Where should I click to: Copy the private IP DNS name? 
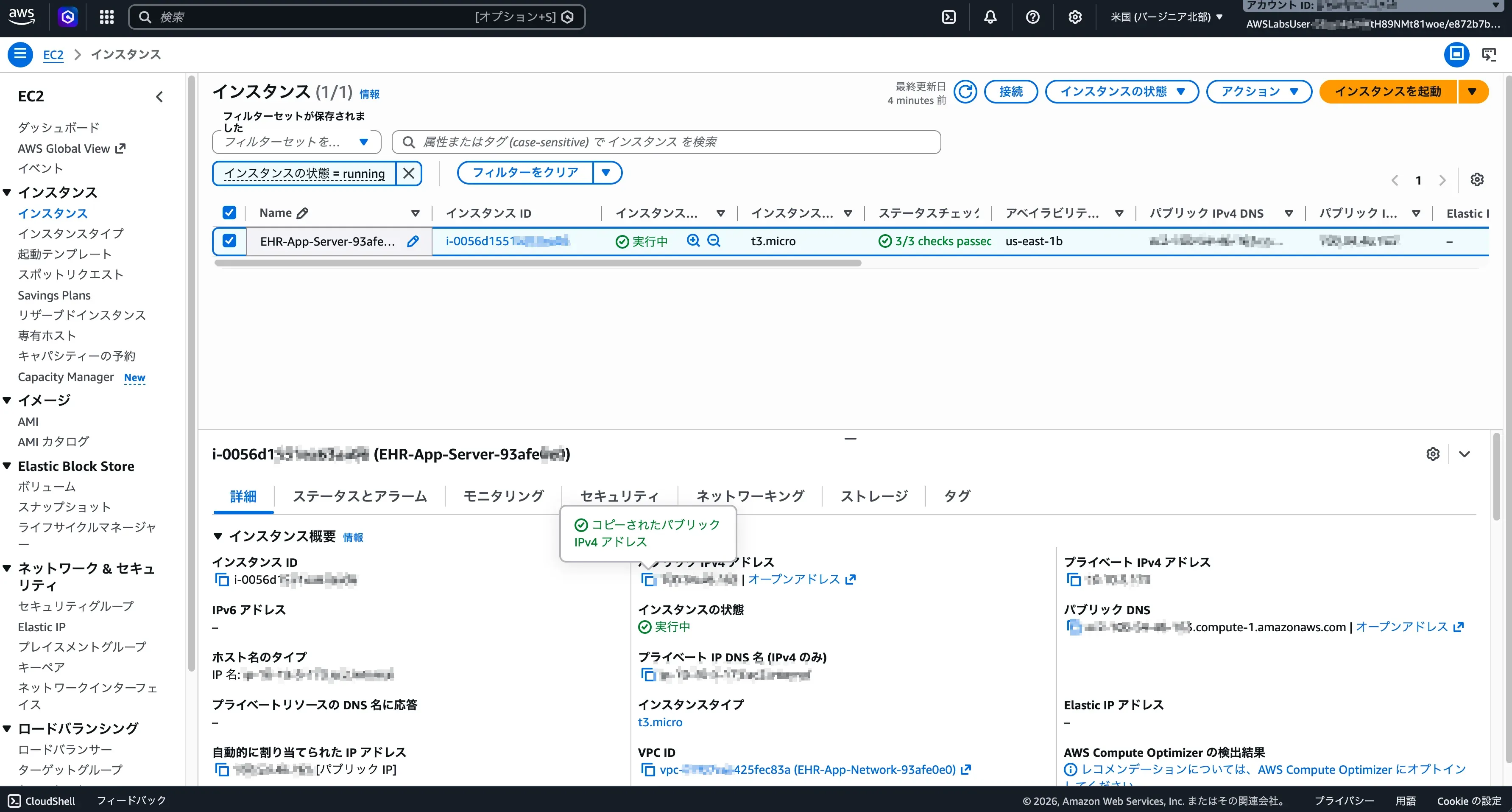click(648, 675)
